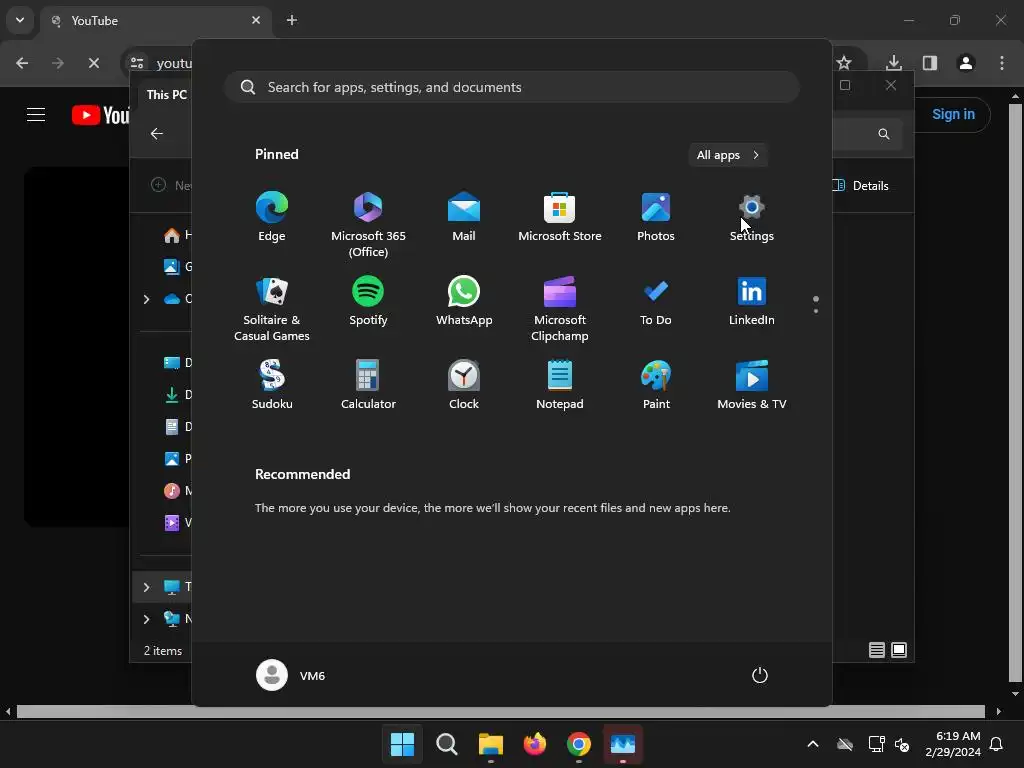Stop loading the page in Chrome
The width and height of the screenshot is (1024, 768).
click(x=93, y=63)
